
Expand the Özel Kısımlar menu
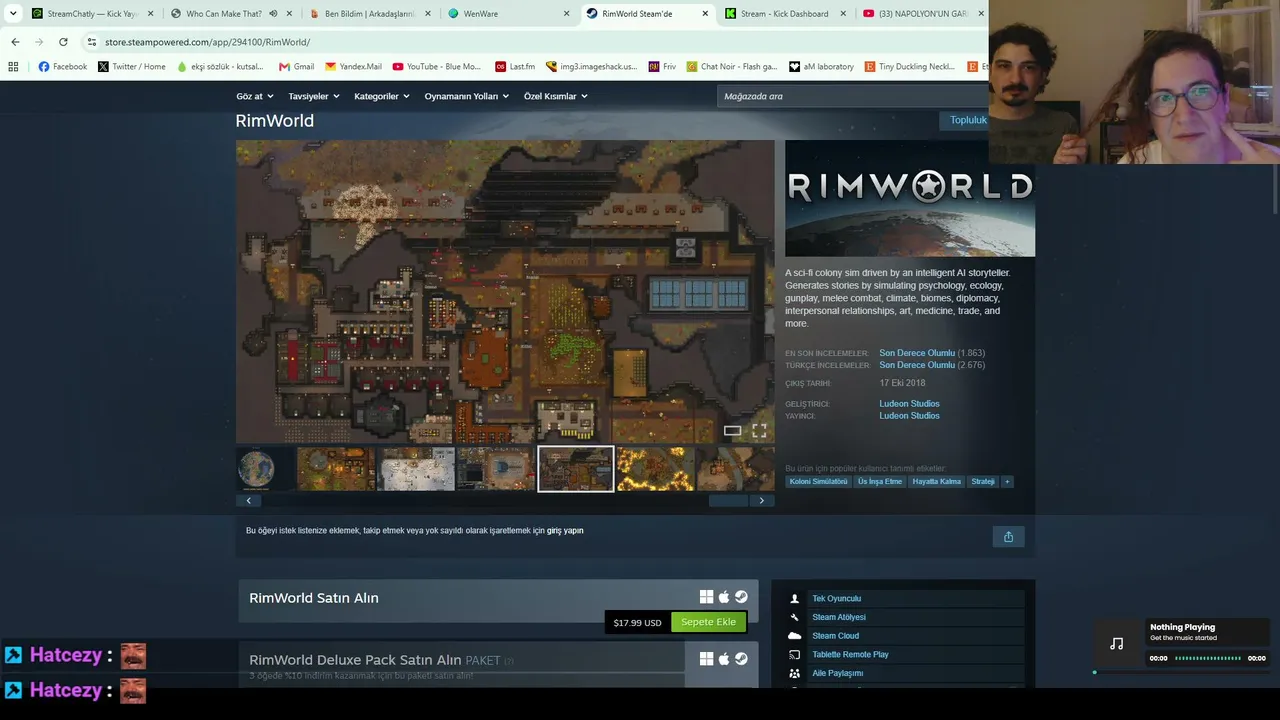tap(556, 96)
